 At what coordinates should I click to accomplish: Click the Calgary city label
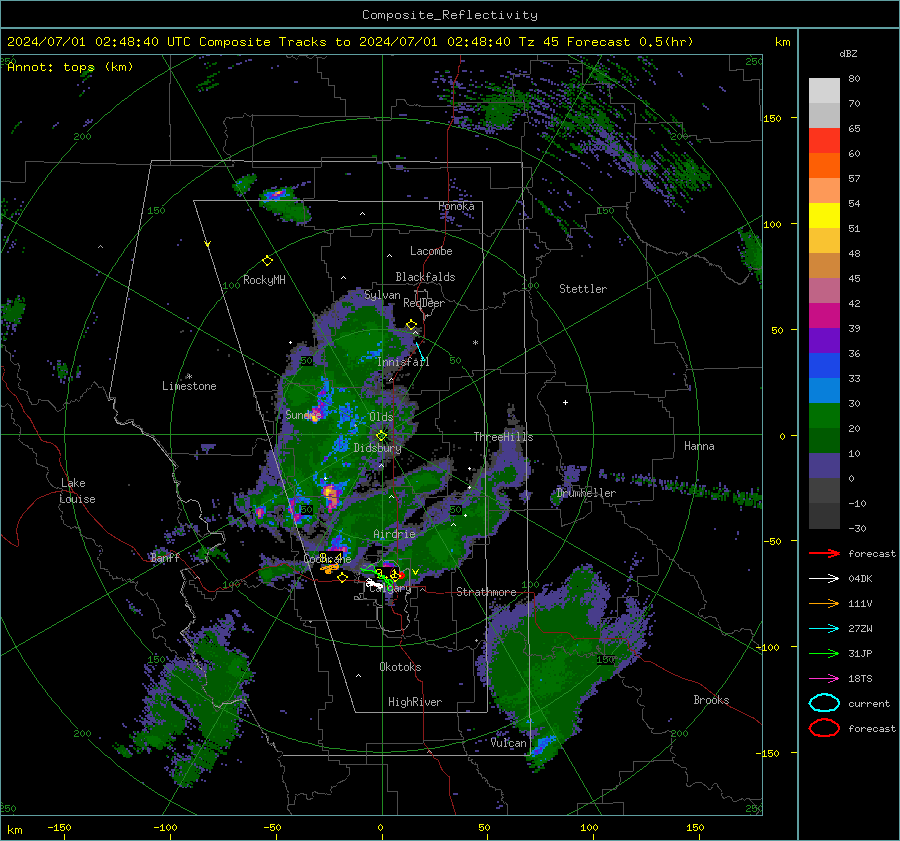click(390, 588)
